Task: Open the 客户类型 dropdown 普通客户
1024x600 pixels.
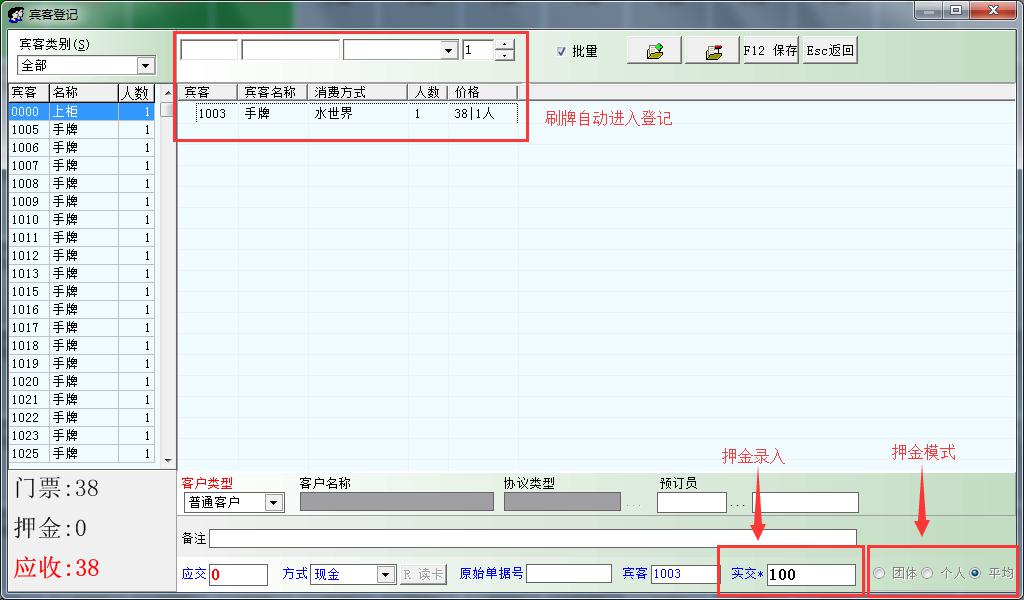Action: 274,502
